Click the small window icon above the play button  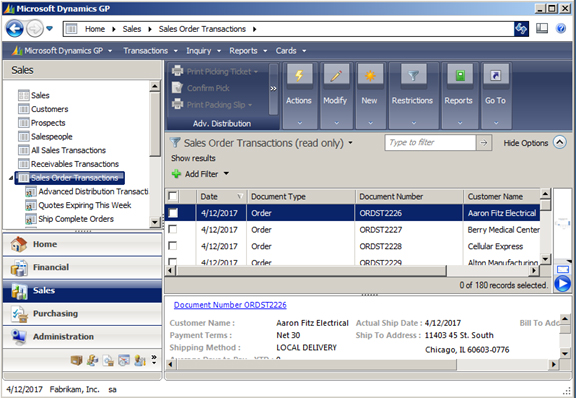563,269
